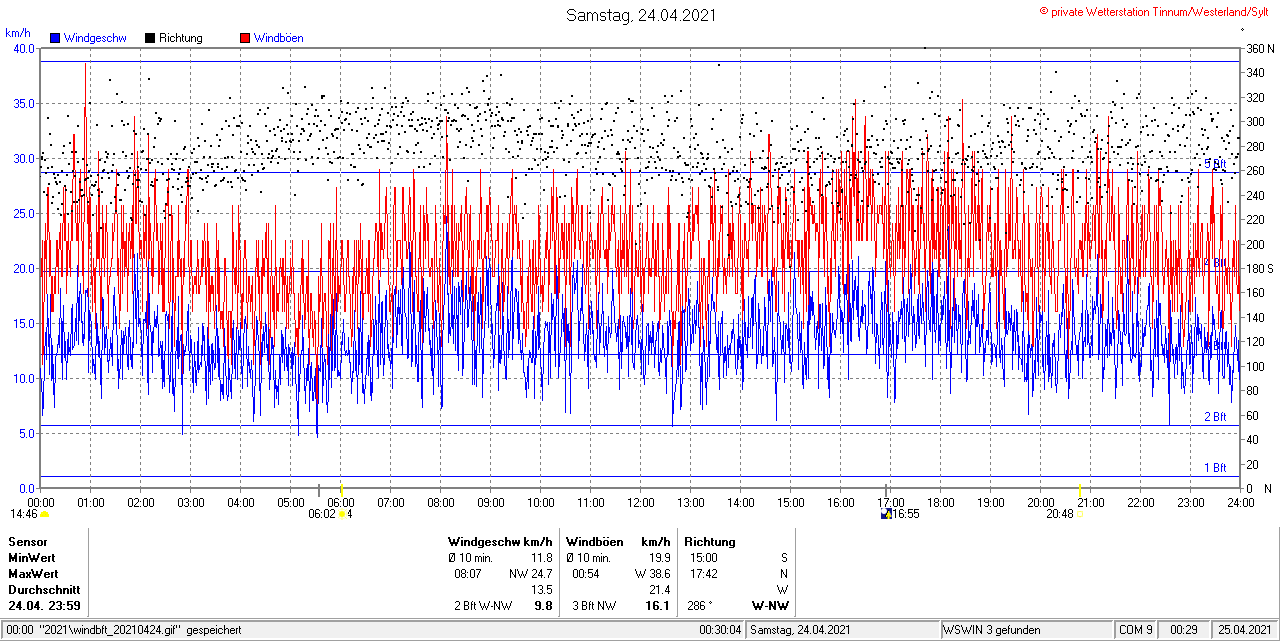Click the Windgeschw km/h column header
This screenshot has height=641, width=1280.
point(500,542)
